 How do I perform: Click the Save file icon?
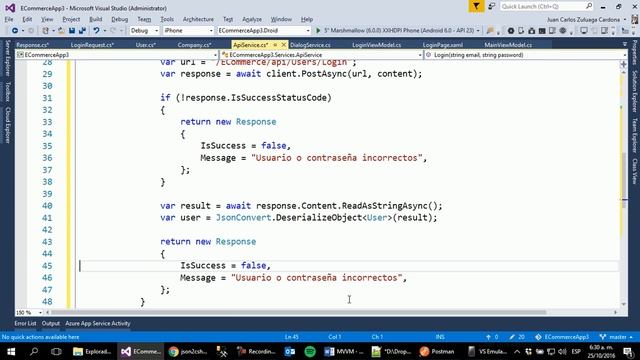coord(72,31)
